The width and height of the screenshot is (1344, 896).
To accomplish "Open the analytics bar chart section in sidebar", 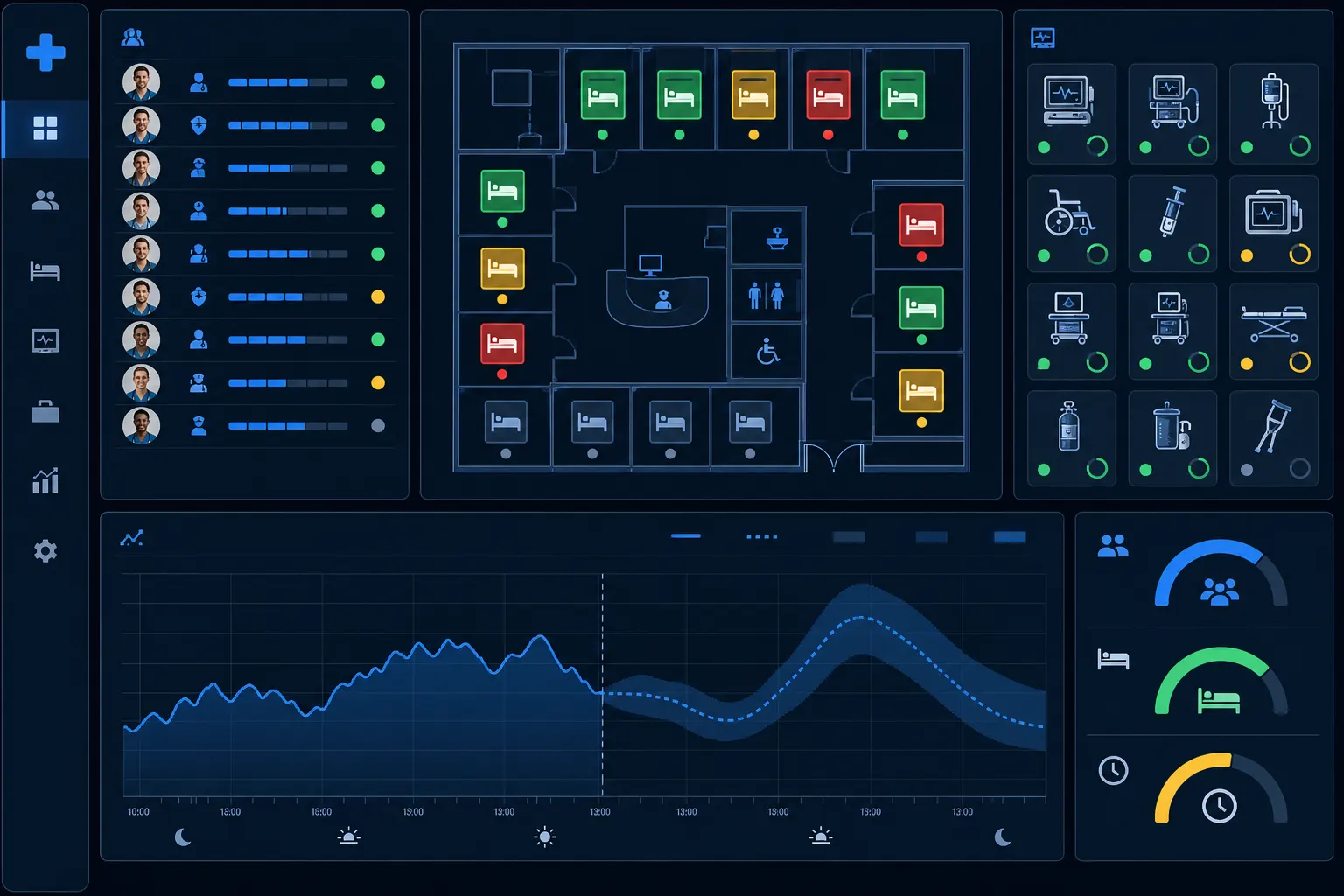I will pos(45,480).
